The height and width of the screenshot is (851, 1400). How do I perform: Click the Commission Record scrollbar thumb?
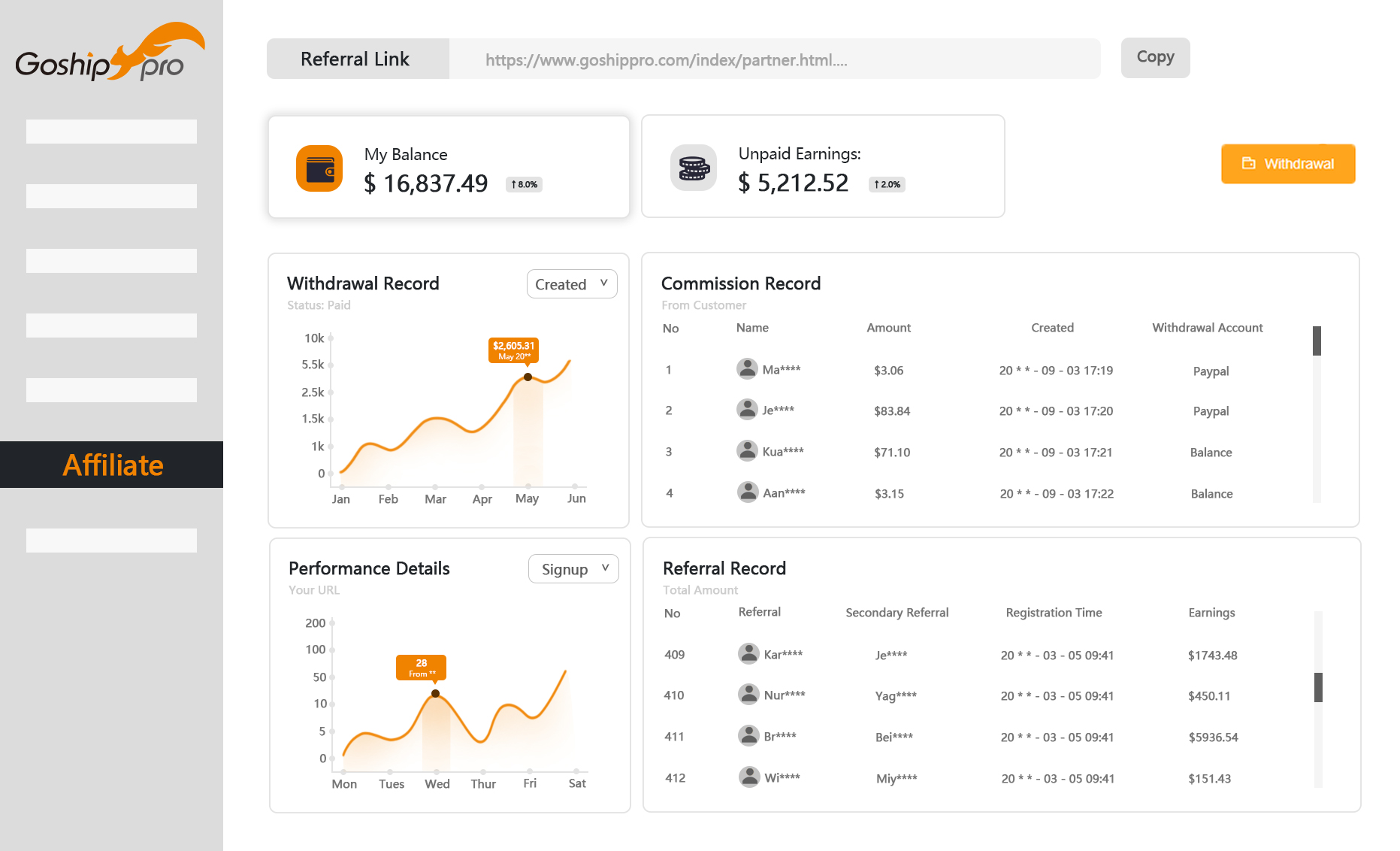(1317, 341)
